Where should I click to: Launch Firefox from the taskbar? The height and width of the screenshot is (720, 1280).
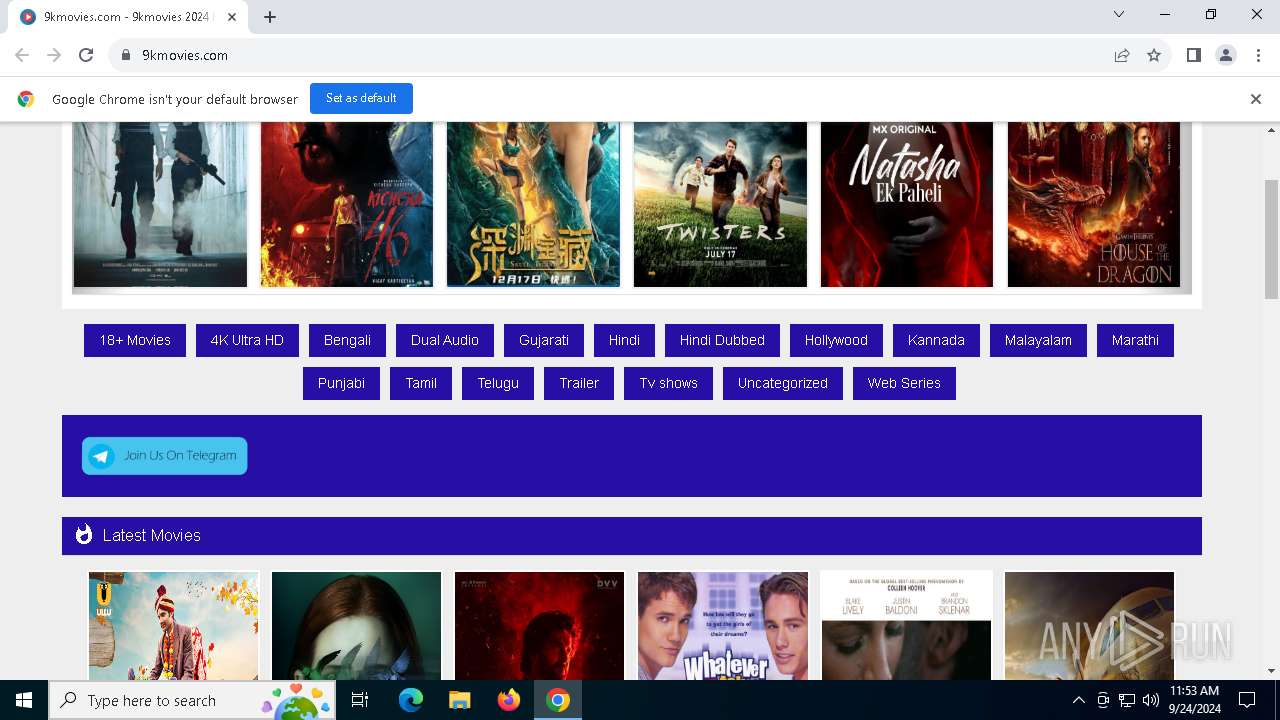[509, 700]
